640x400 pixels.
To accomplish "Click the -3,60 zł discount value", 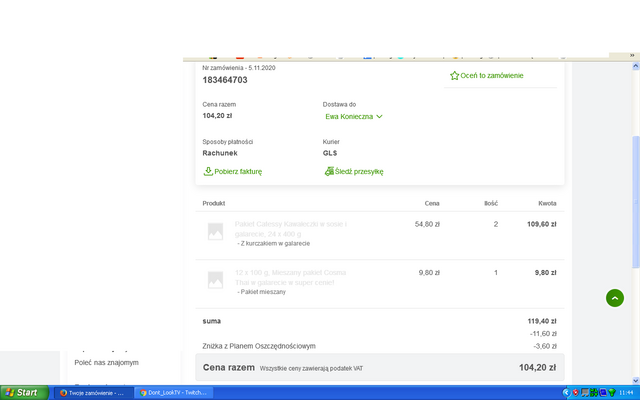I will click(x=545, y=346).
